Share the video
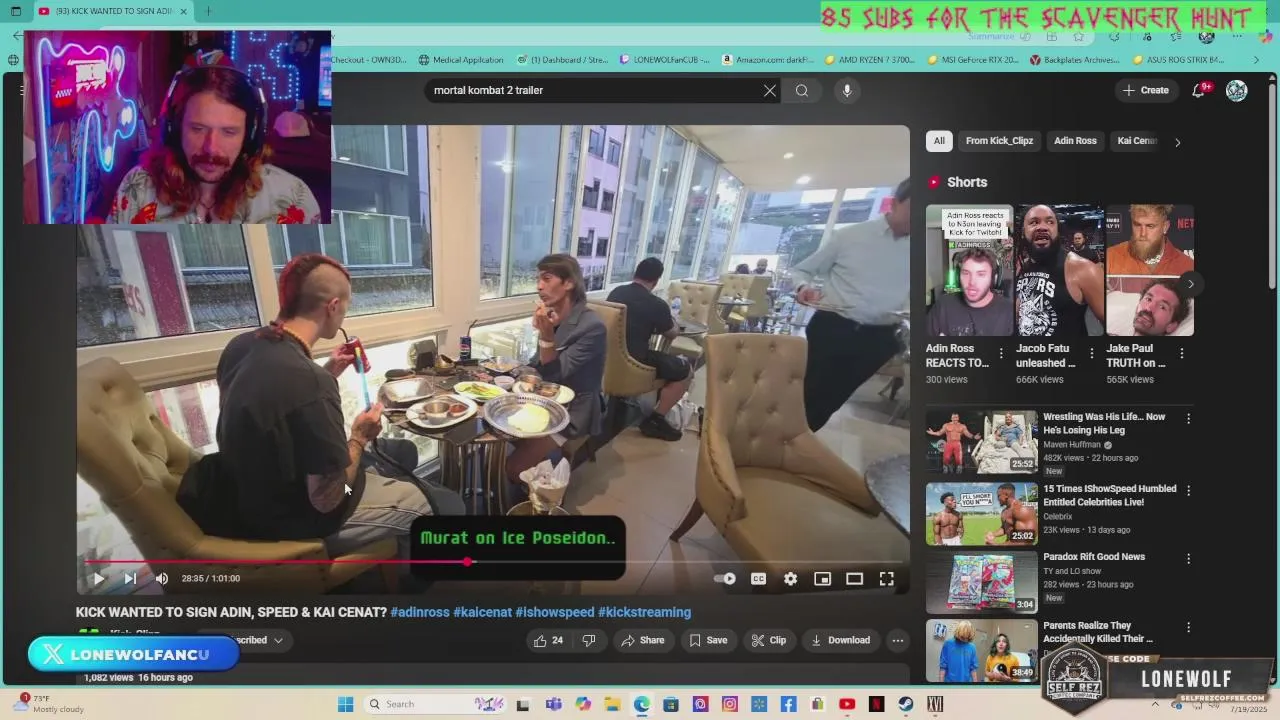 (x=642, y=640)
